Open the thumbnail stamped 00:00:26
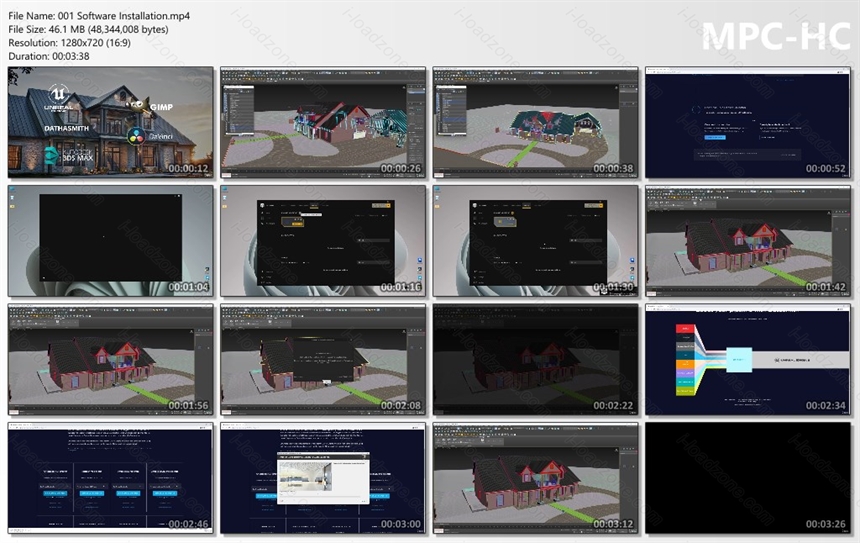Image resolution: width=860 pixels, height=543 pixels. (x=323, y=123)
